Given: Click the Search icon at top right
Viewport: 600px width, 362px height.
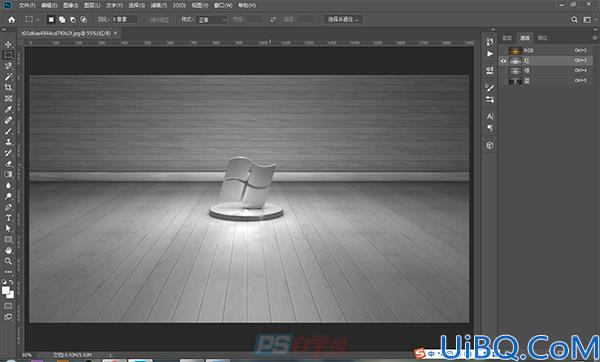Looking at the screenshot, I should 574,20.
